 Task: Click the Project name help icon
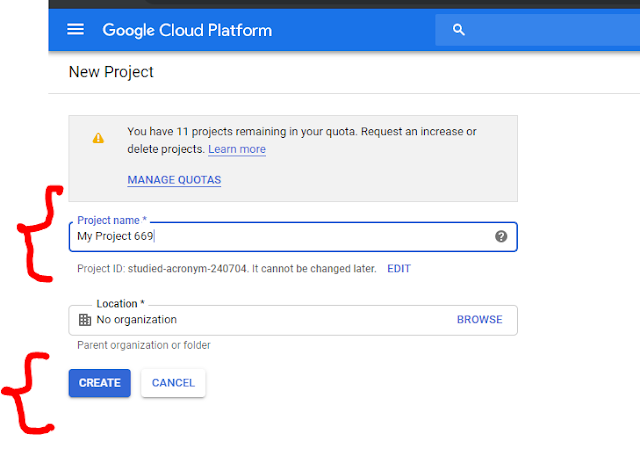point(501,237)
